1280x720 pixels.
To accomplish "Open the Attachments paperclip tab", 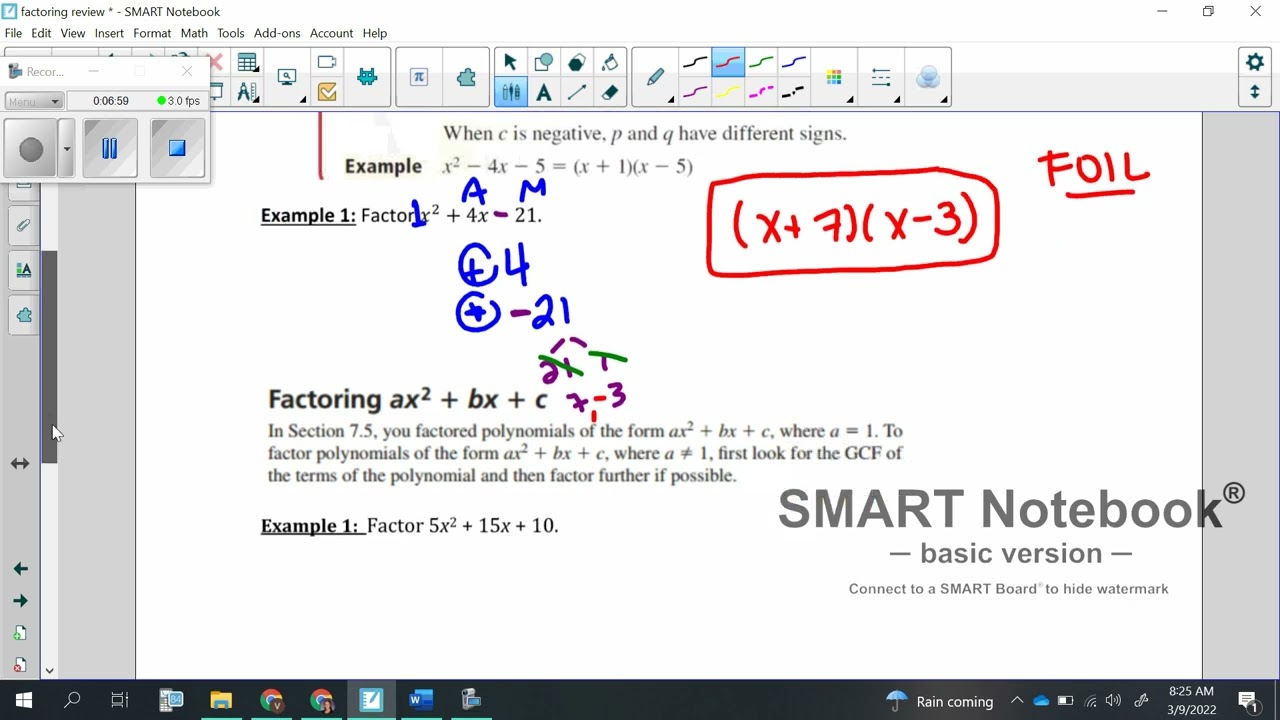I will tap(24, 226).
